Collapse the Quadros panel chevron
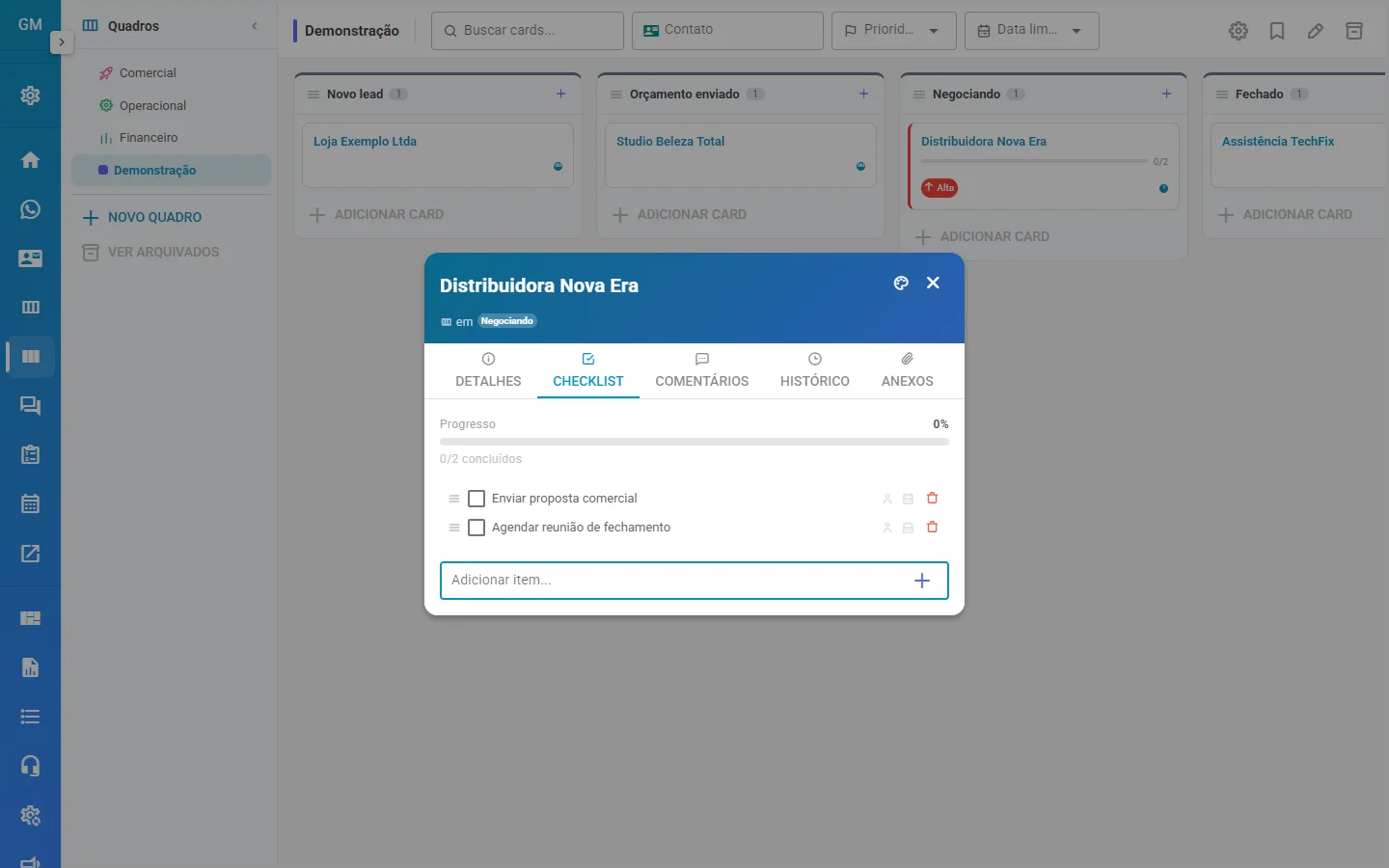1389x868 pixels. (255, 26)
